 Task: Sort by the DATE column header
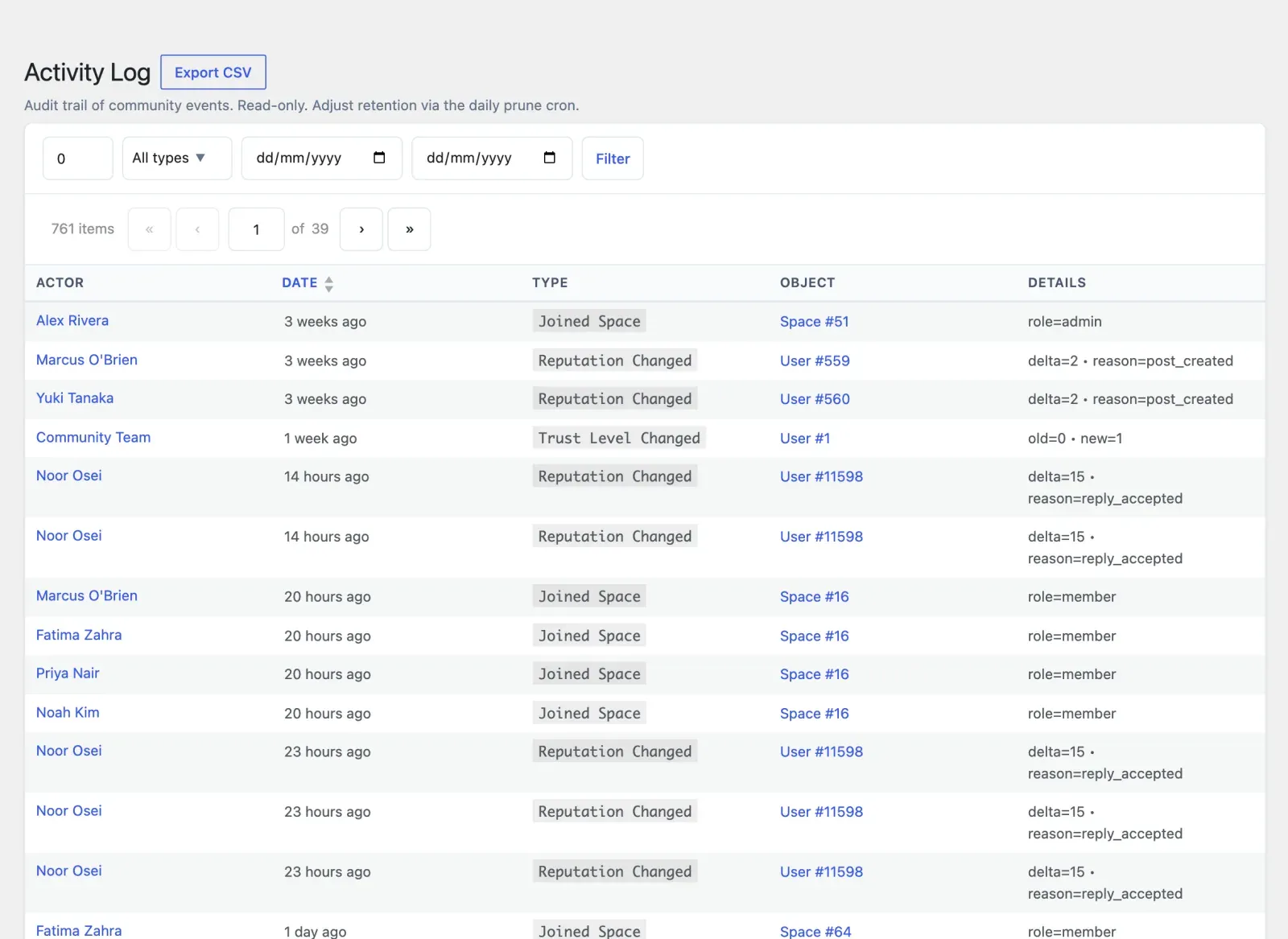coord(299,282)
